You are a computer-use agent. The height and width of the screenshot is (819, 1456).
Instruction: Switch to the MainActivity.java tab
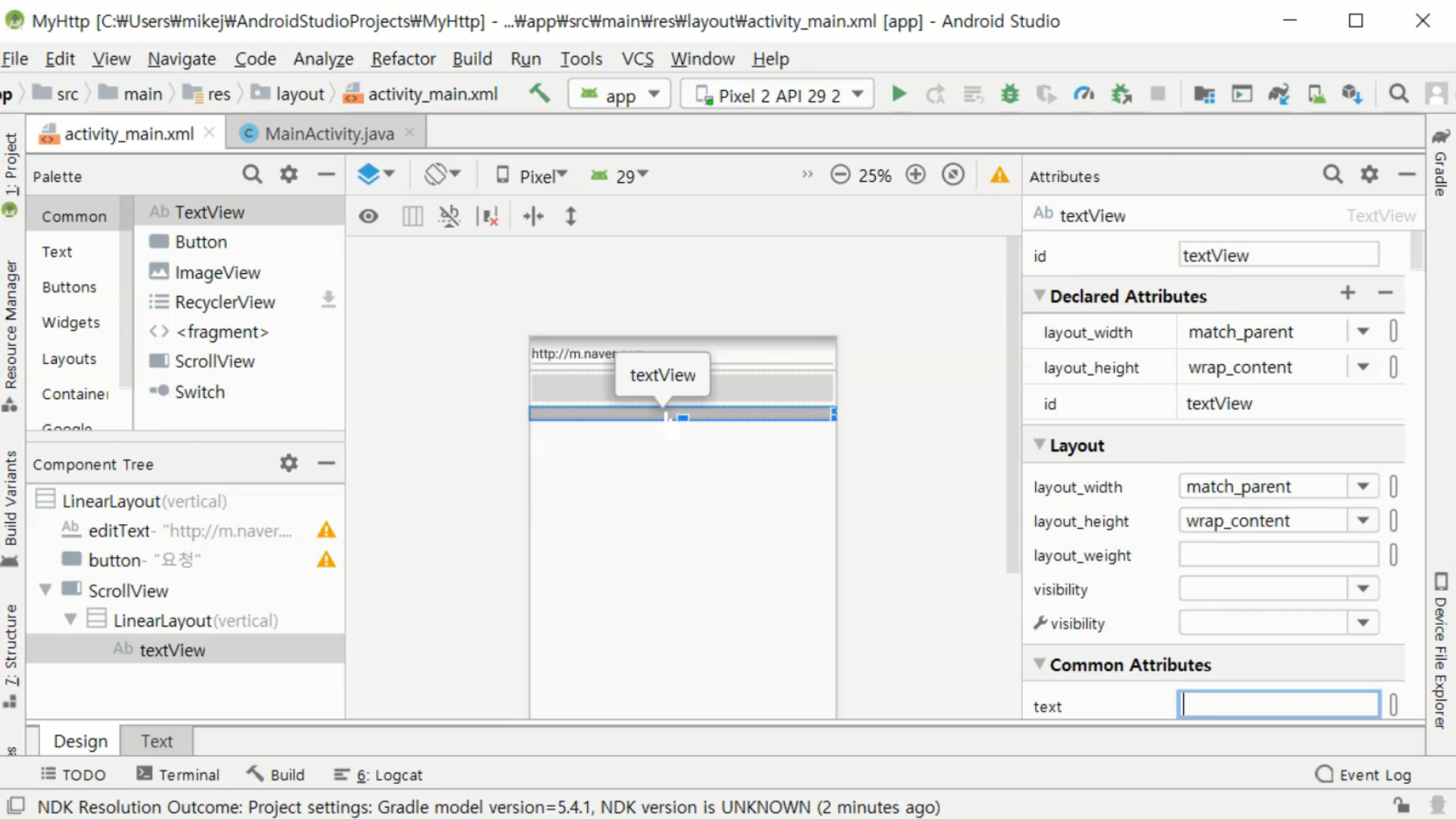pyautogui.click(x=329, y=134)
